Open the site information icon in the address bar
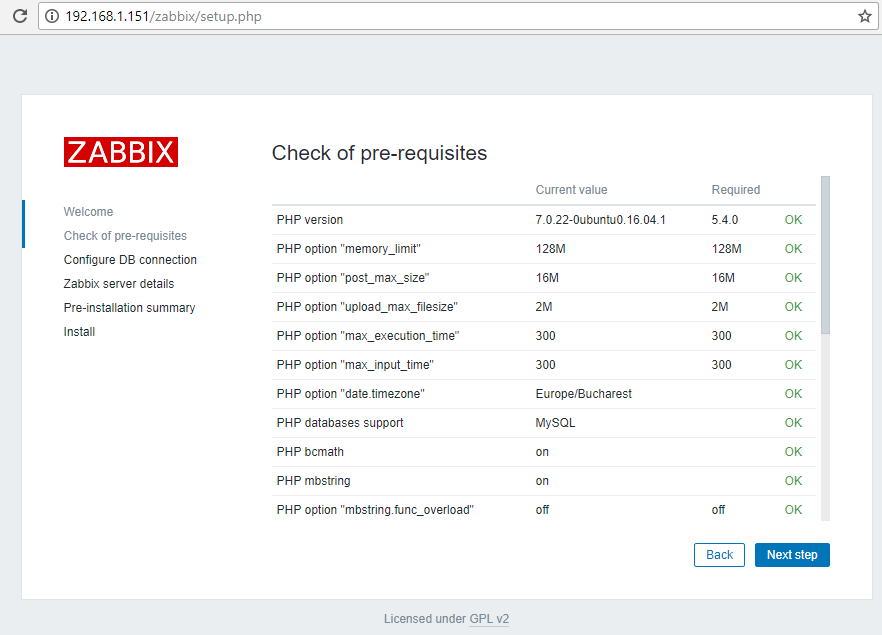 coord(52,16)
